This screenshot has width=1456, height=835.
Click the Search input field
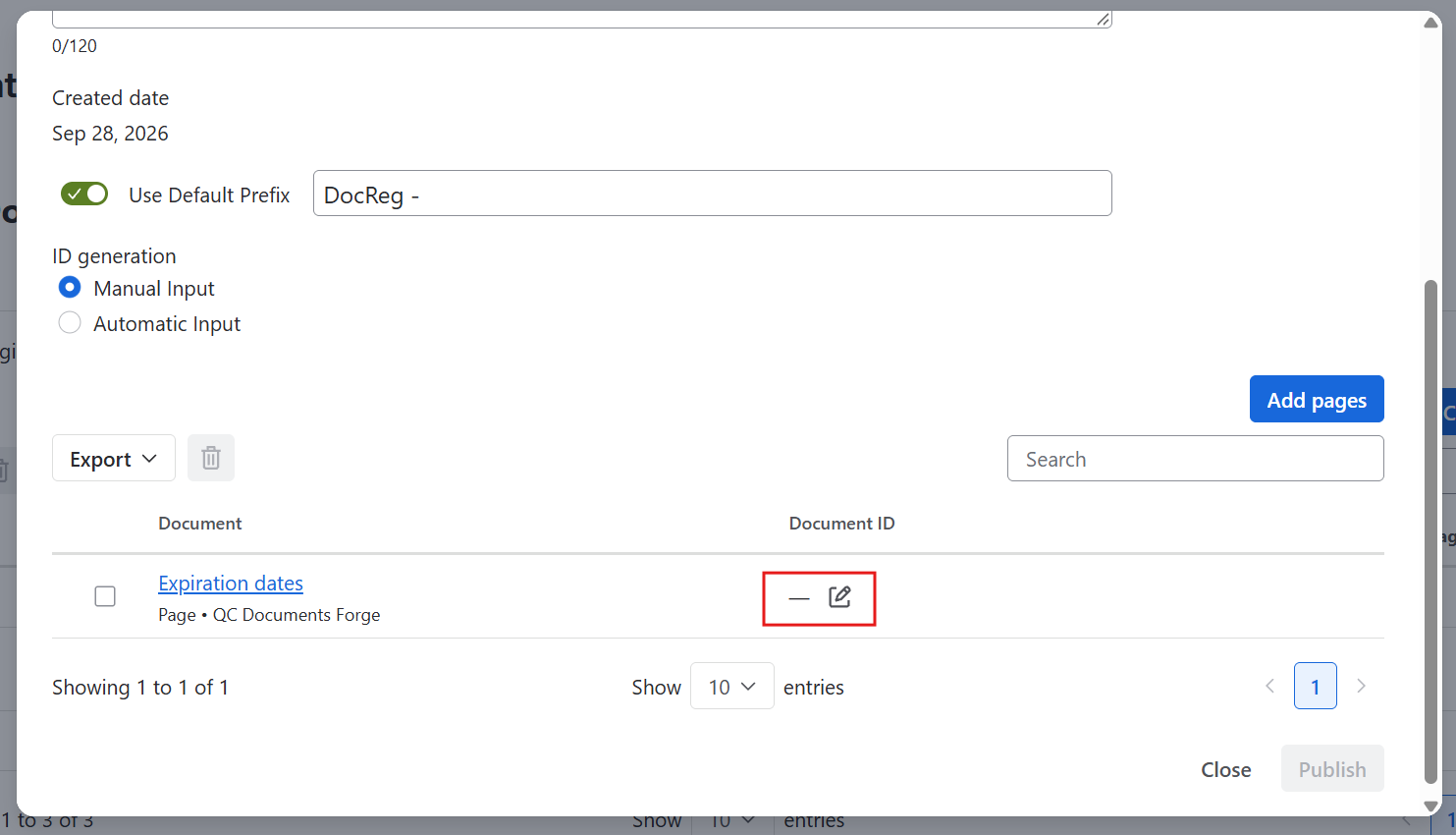coord(1196,459)
